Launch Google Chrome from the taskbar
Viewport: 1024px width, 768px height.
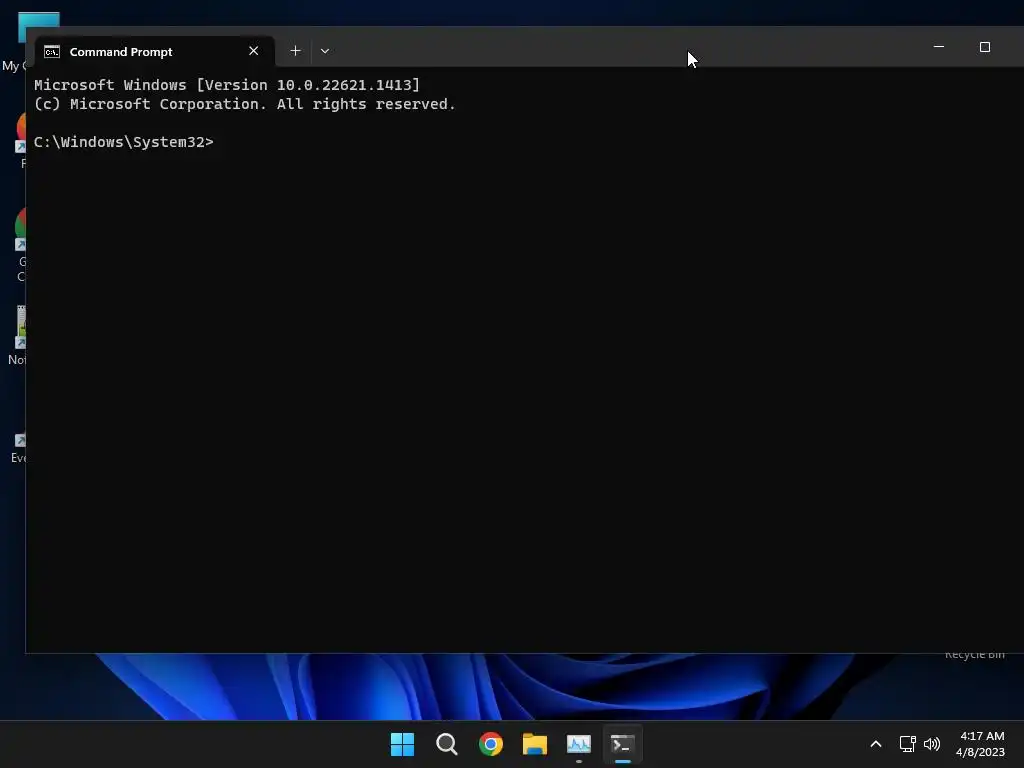490,744
